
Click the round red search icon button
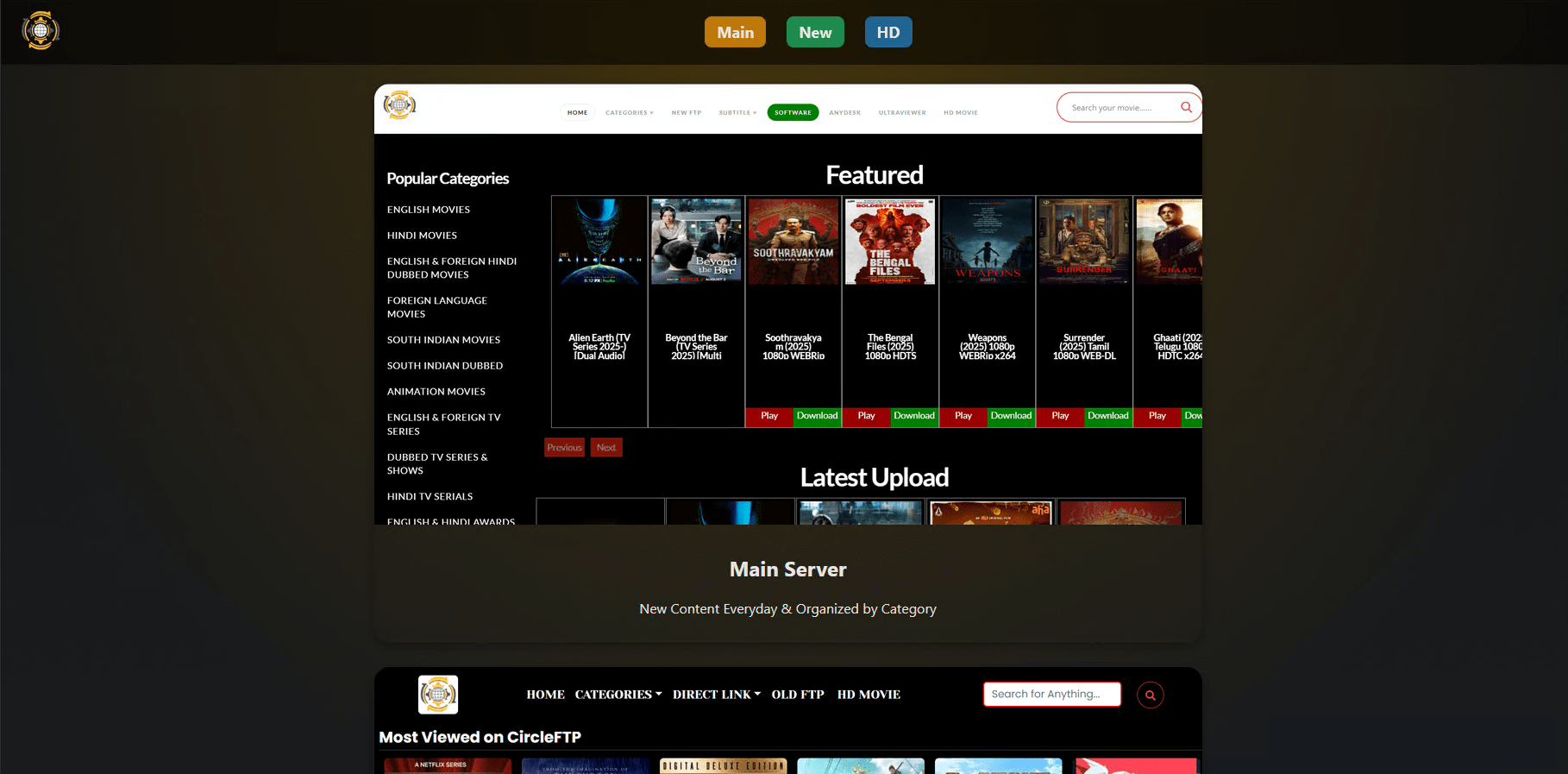click(x=1150, y=695)
